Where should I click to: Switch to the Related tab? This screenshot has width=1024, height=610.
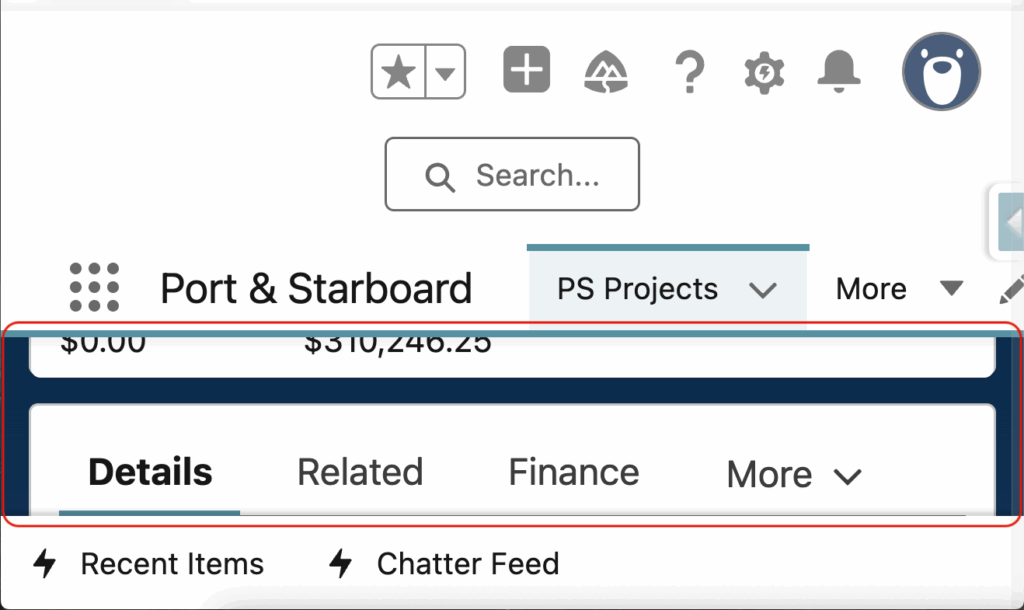pyautogui.click(x=360, y=472)
